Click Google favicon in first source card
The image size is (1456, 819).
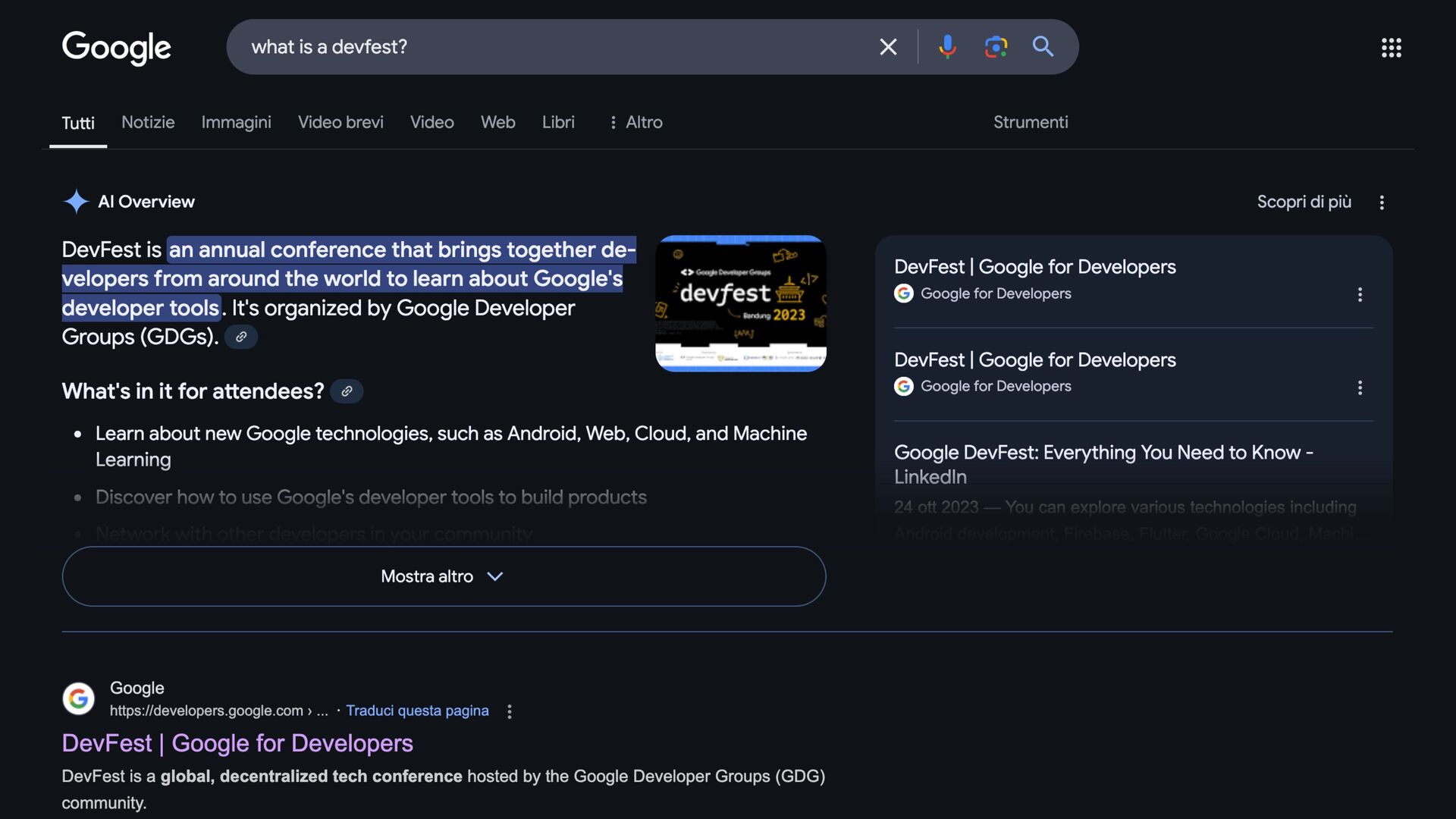coord(904,293)
